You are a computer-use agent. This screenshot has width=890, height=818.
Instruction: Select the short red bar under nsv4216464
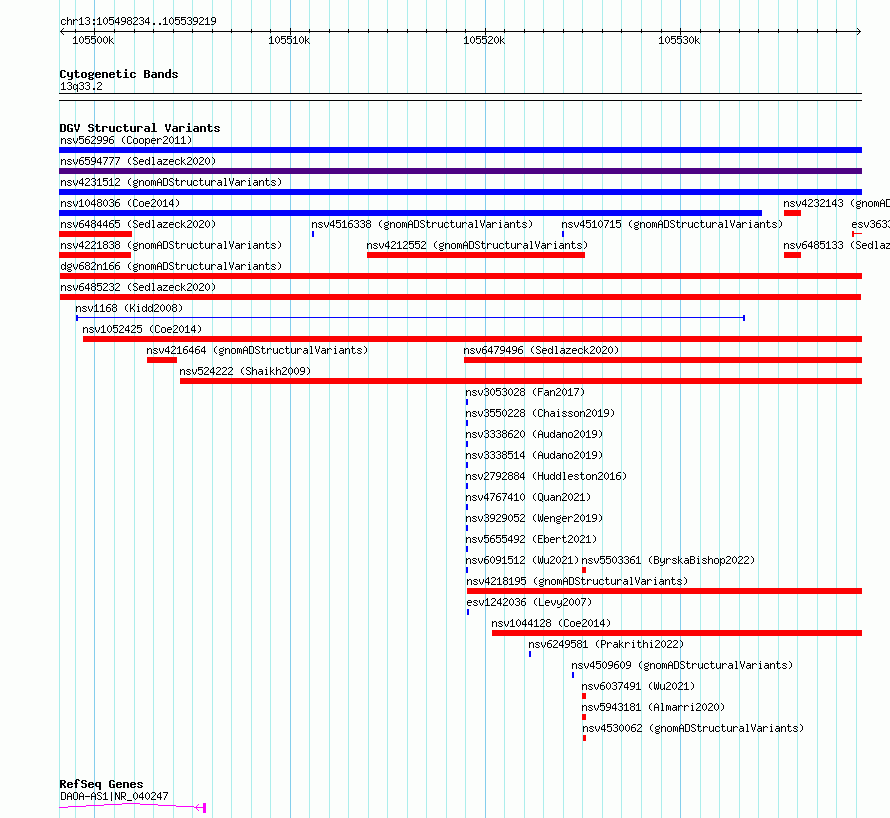pyautogui.click(x=162, y=360)
